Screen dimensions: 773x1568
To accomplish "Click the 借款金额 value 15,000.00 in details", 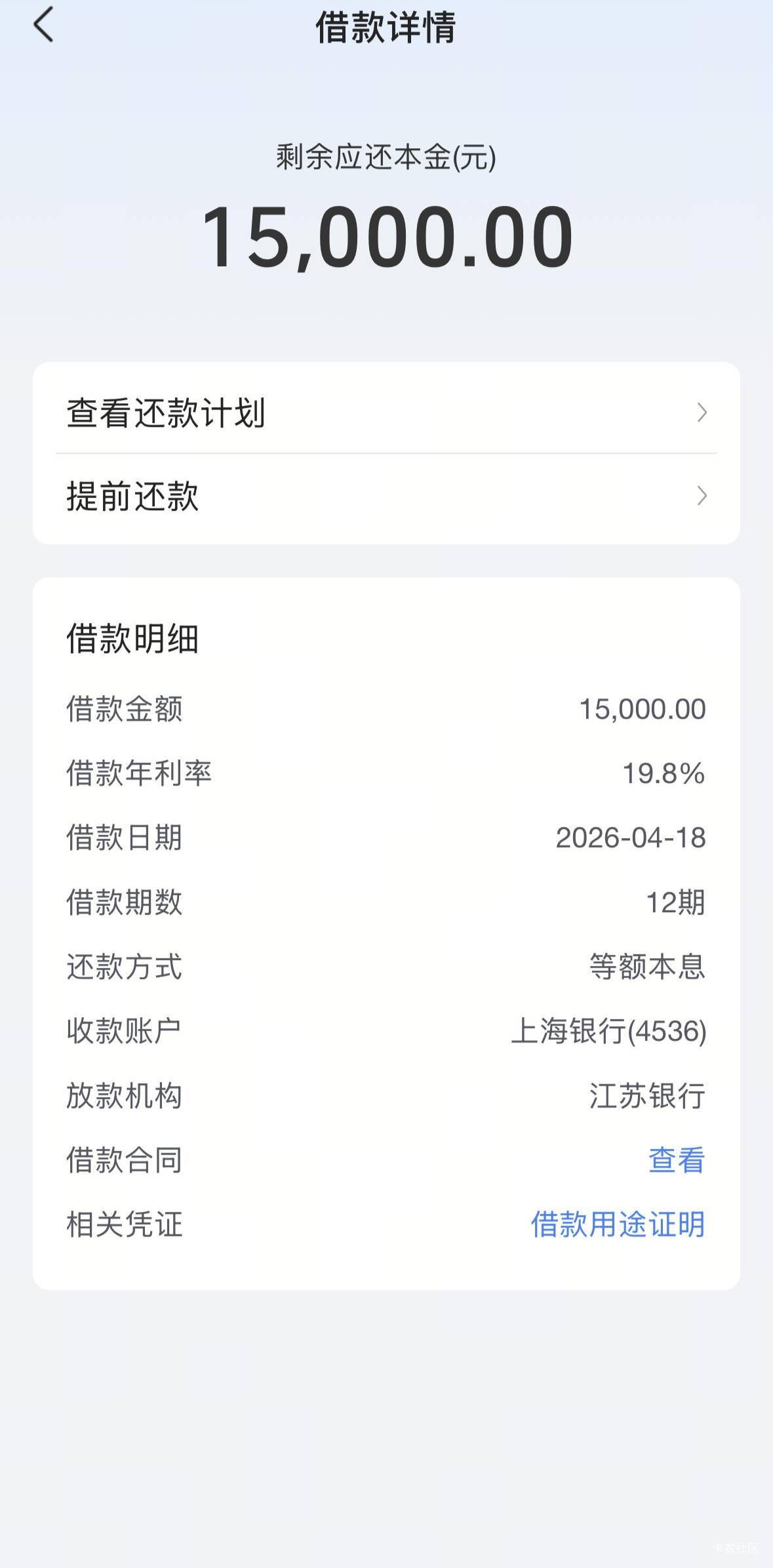I will pos(642,709).
